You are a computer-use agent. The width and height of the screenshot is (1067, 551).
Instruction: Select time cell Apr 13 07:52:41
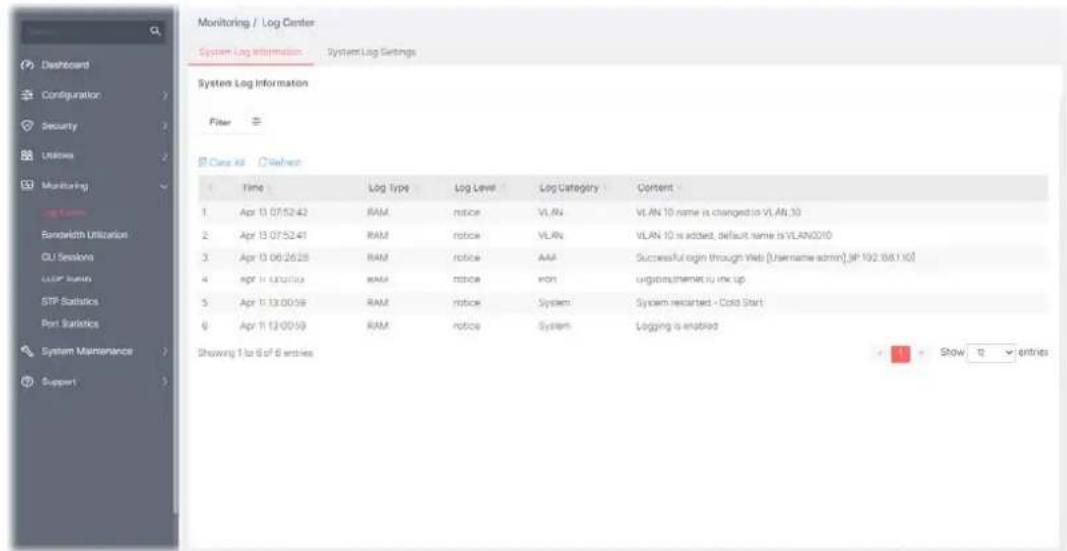(x=274, y=235)
